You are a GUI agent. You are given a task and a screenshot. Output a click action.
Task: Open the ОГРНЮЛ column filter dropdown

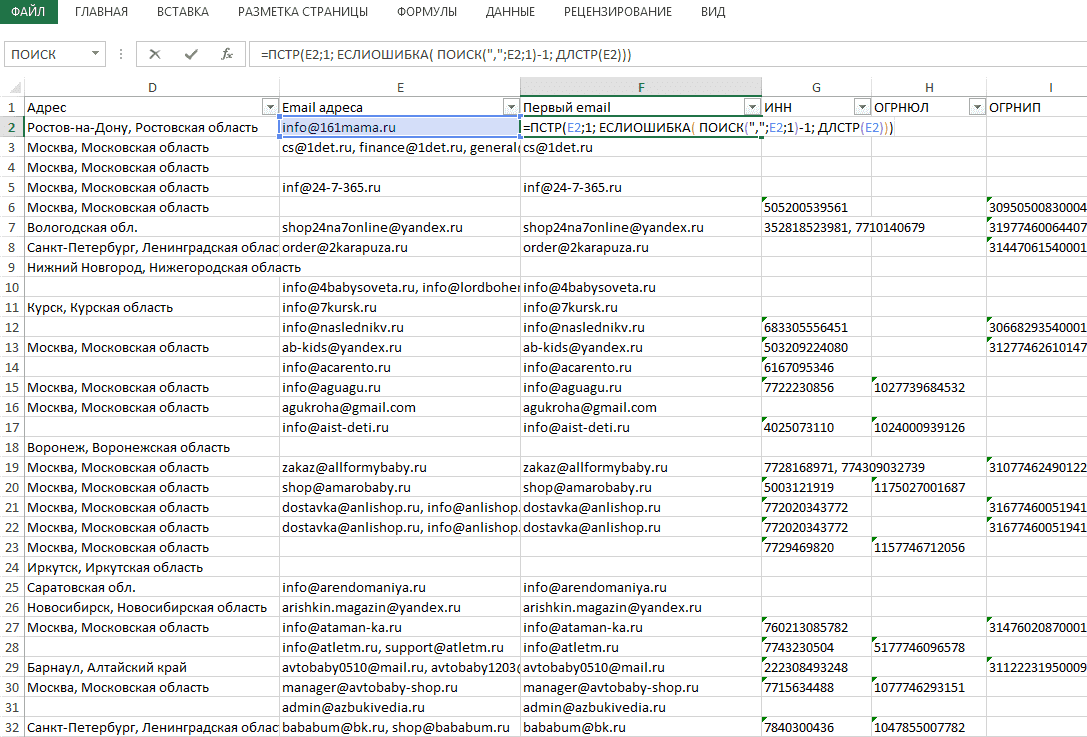[977, 107]
